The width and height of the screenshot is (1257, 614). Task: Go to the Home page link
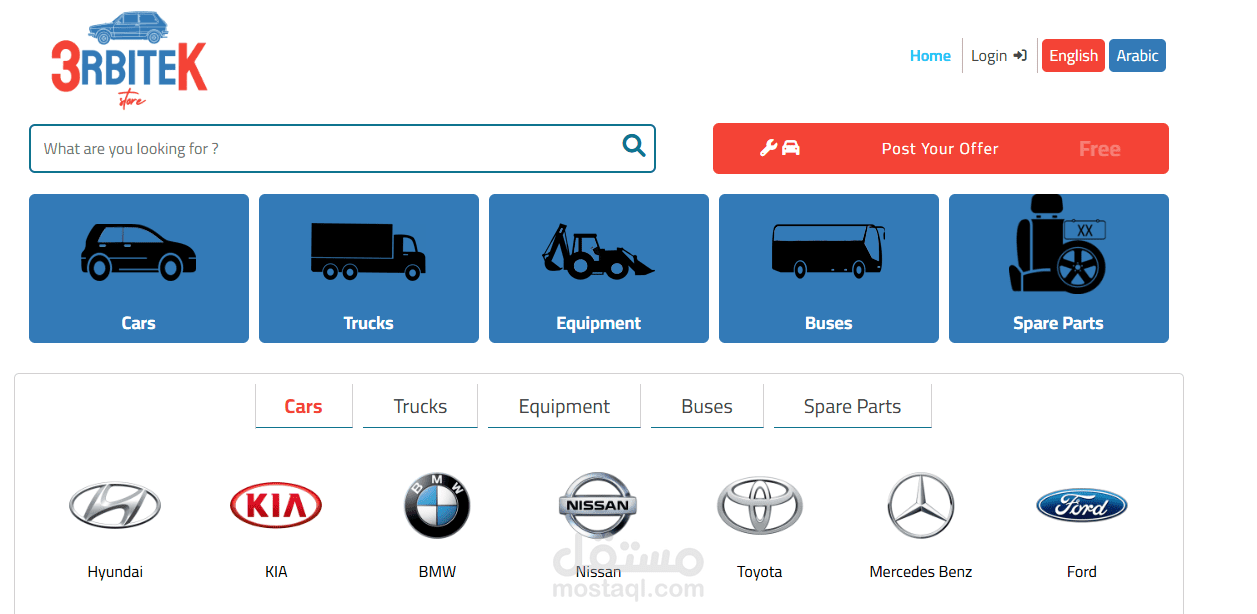[930, 56]
